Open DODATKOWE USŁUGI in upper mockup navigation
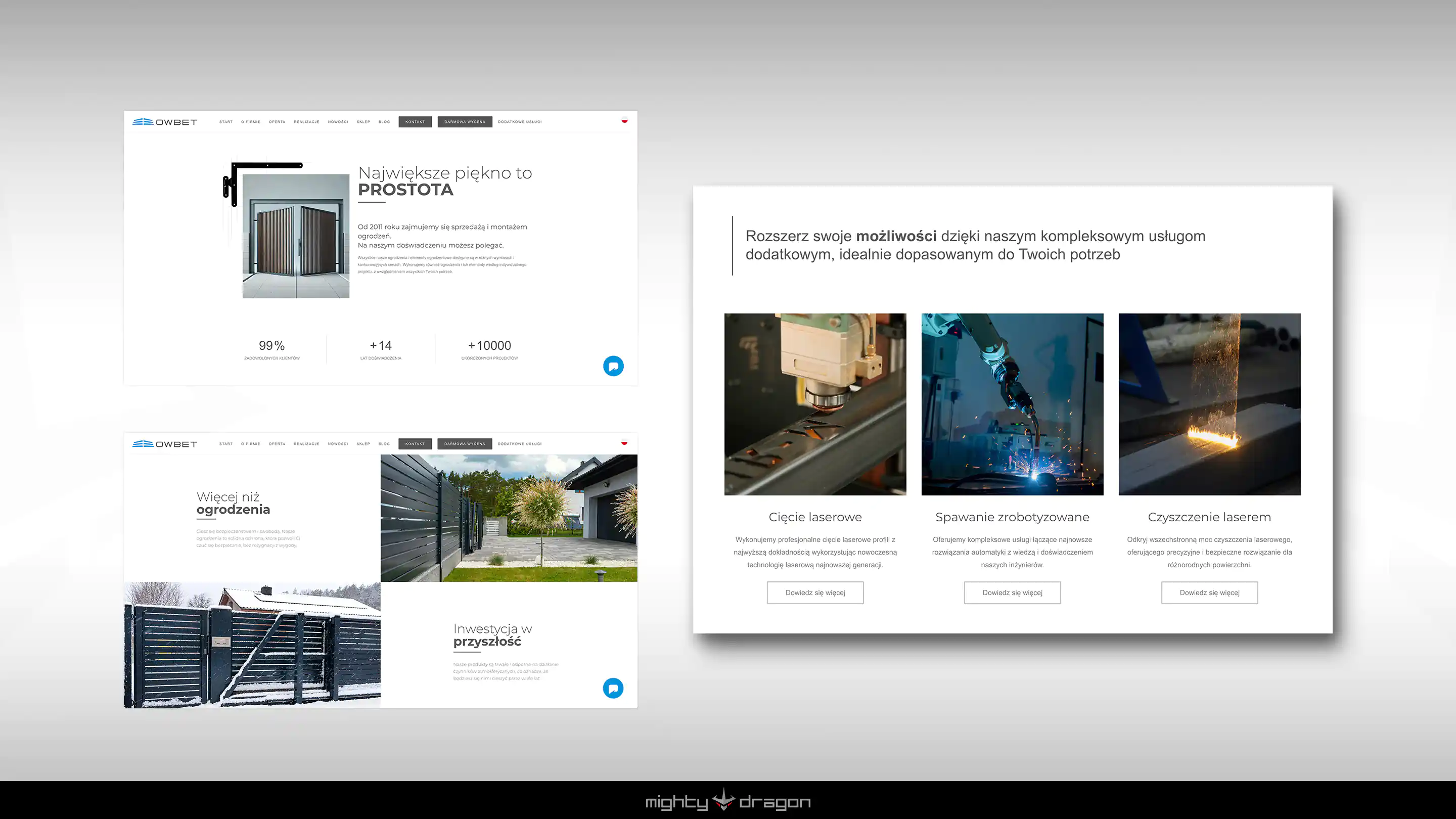Image resolution: width=1456 pixels, height=819 pixels. [519, 121]
